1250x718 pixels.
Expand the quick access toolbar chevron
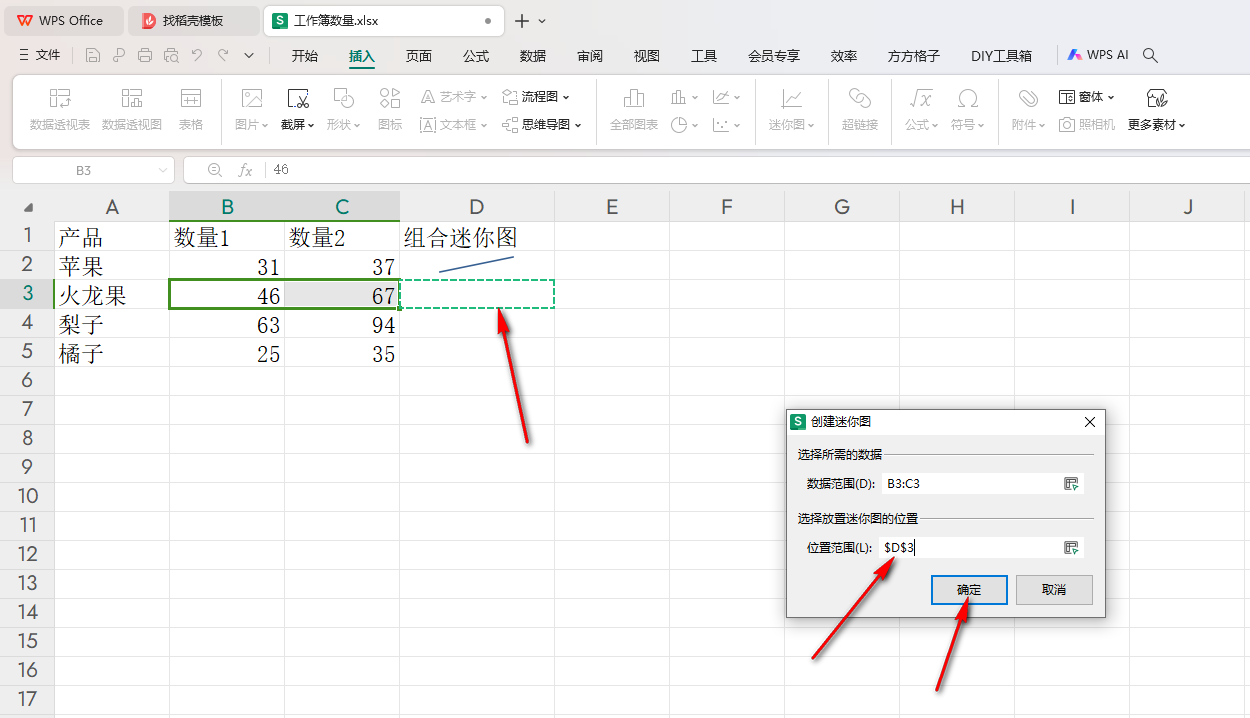point(249,55)
